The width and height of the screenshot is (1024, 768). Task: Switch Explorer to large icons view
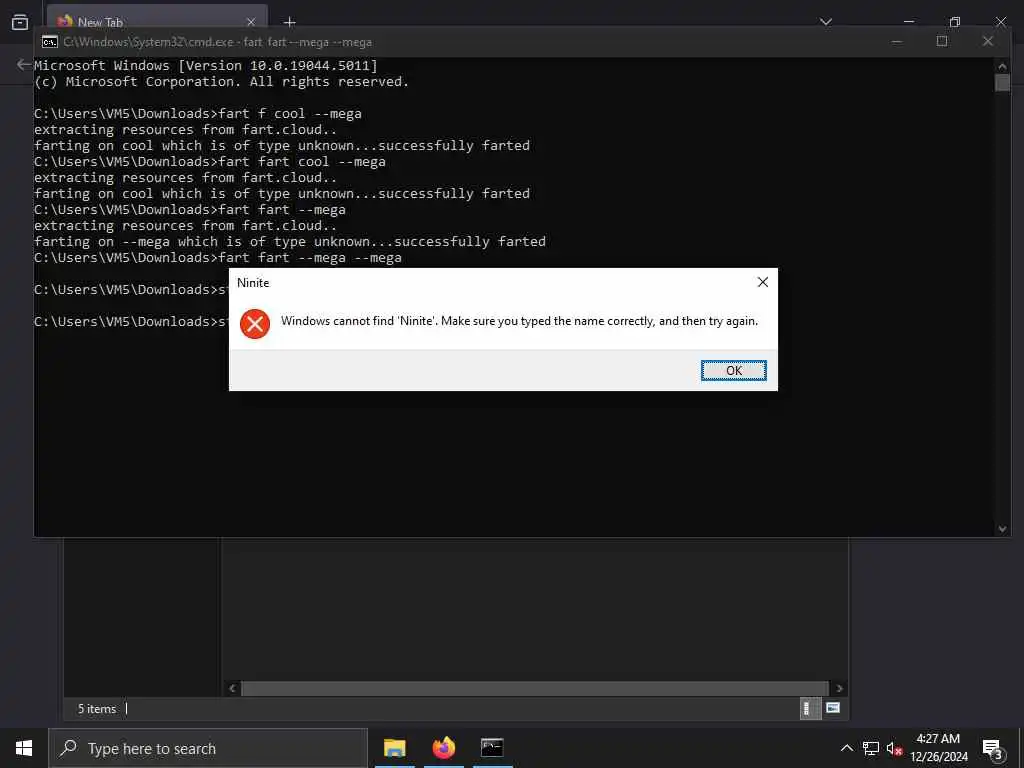(833, 708)
